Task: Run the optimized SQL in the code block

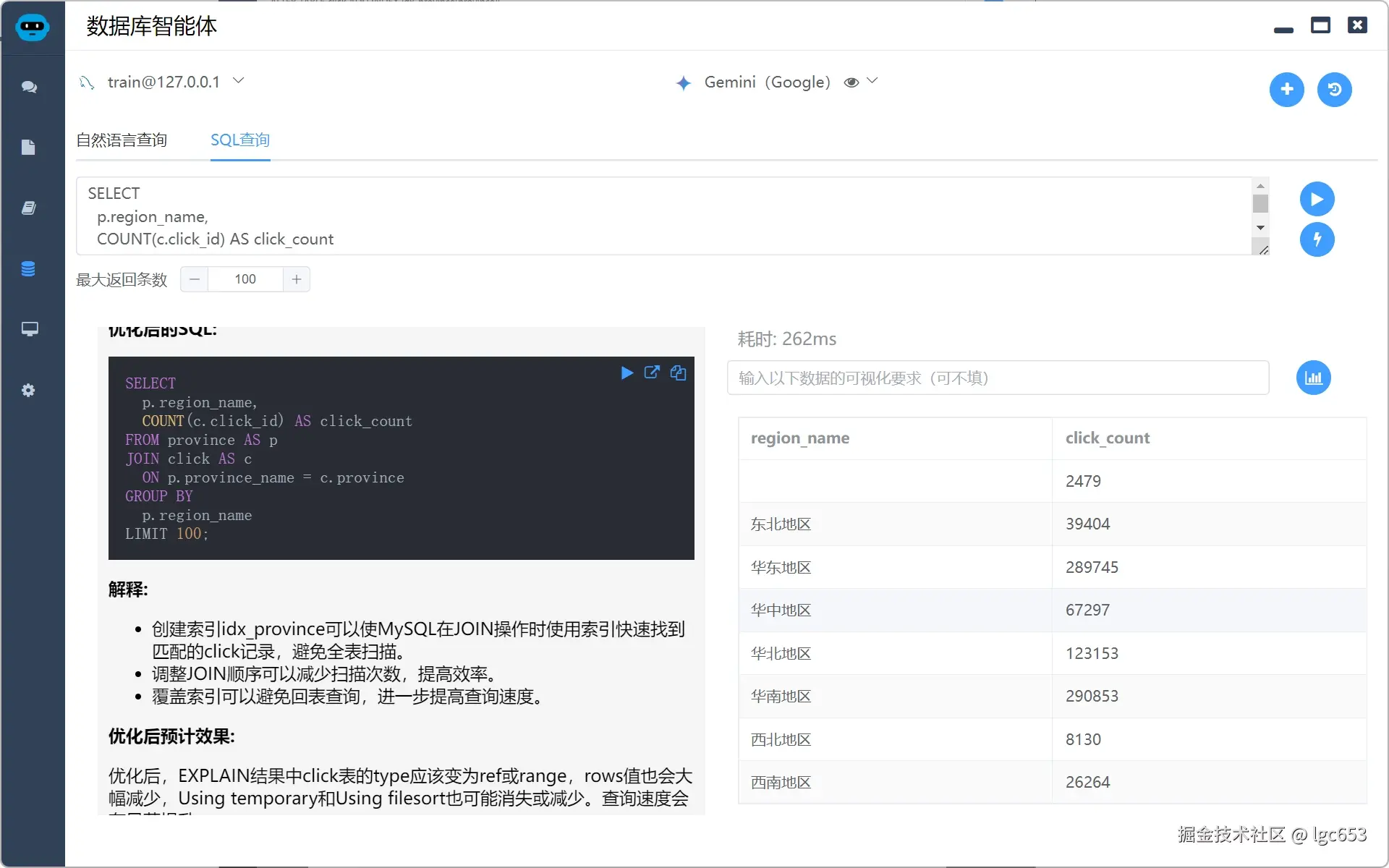Action: [x=626, y=373]
